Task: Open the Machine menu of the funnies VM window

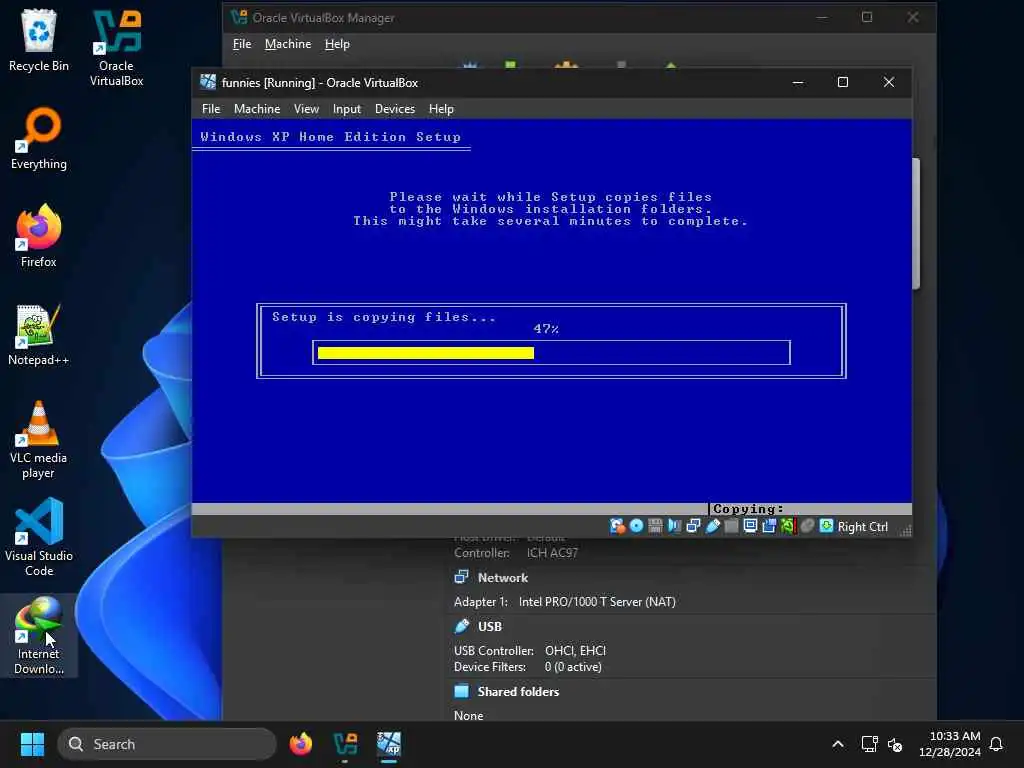Action: tap(257, 109)
